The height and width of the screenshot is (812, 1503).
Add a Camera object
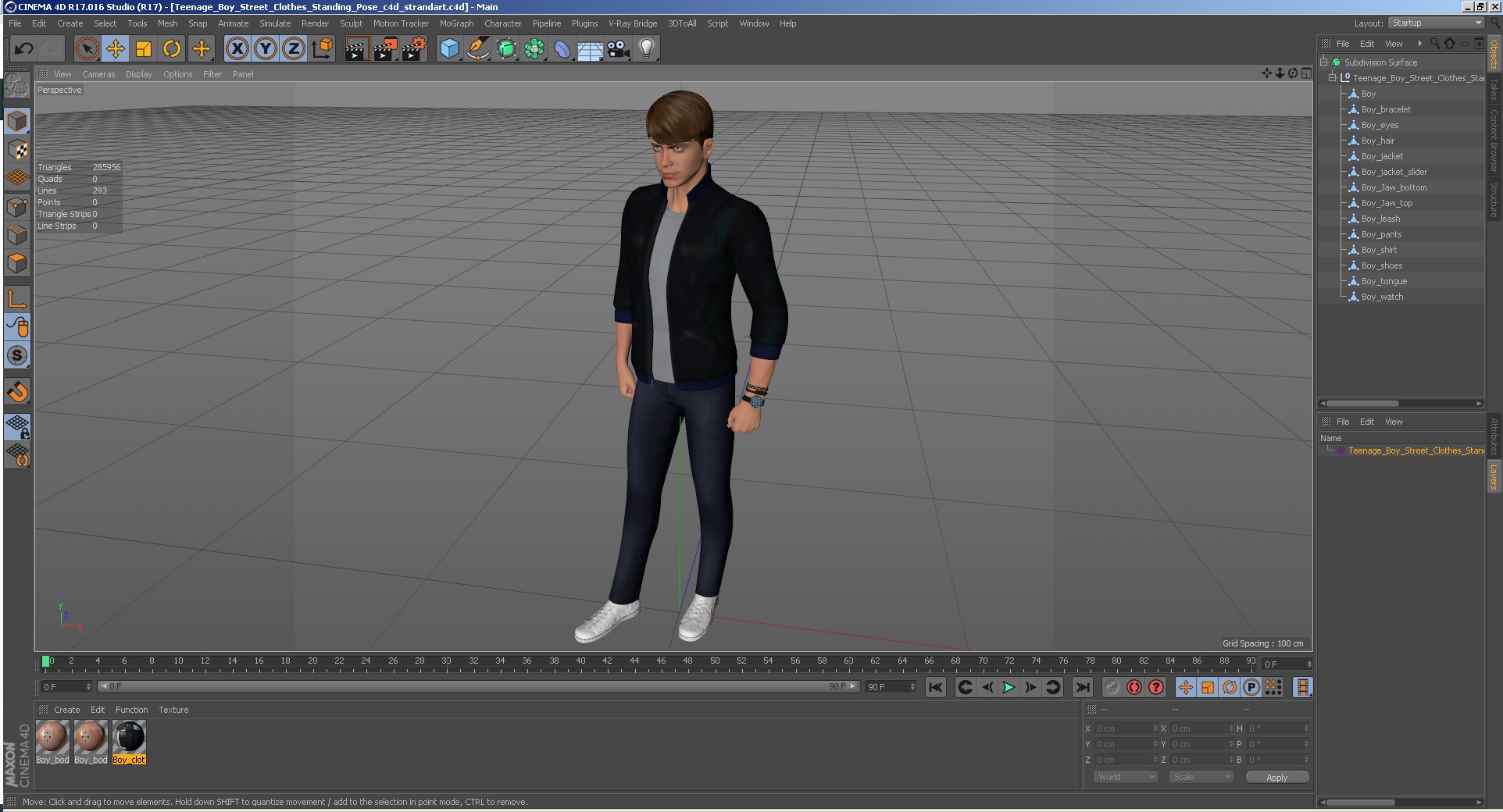619,49
